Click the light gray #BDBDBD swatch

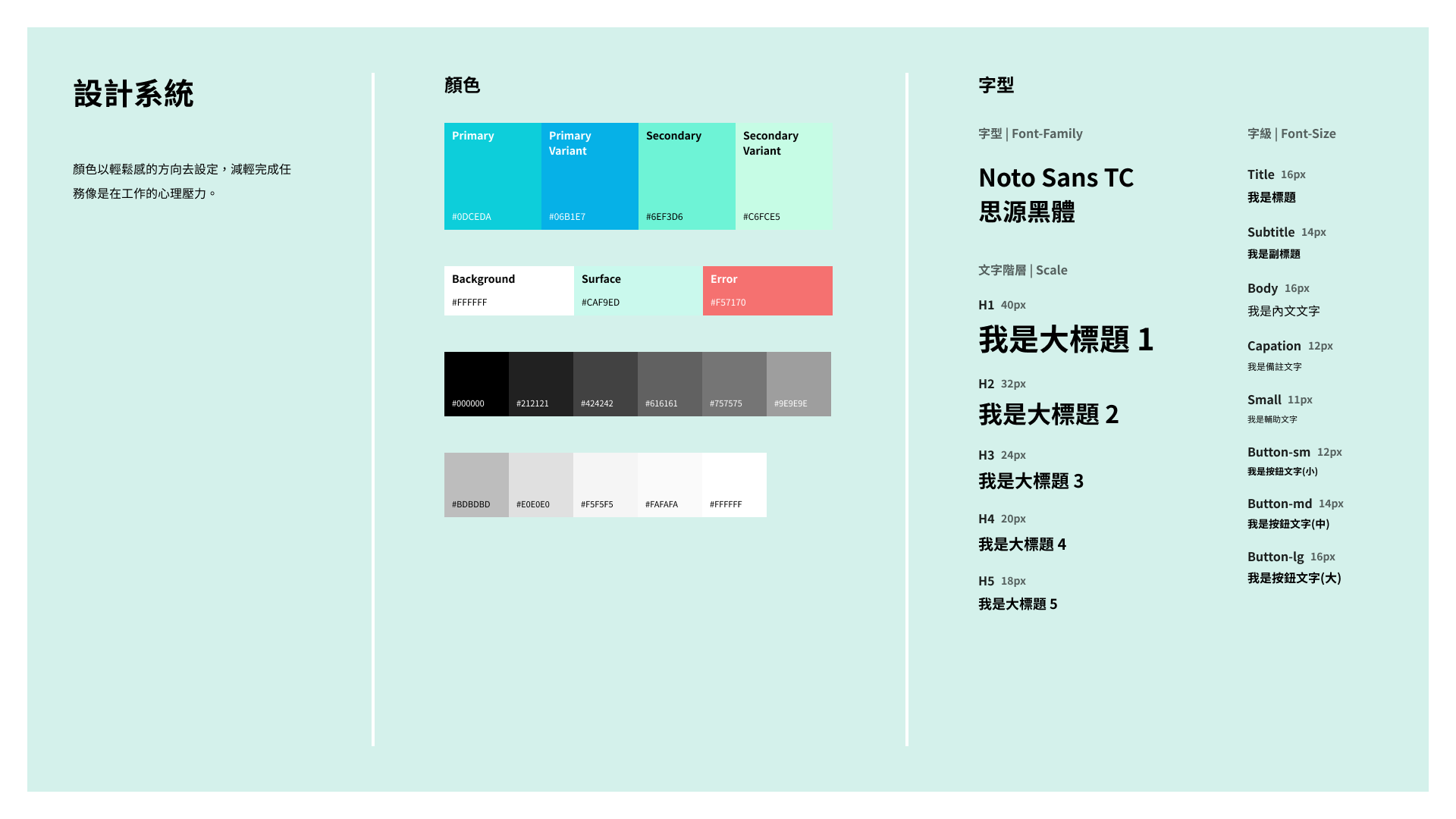[476, 484]
